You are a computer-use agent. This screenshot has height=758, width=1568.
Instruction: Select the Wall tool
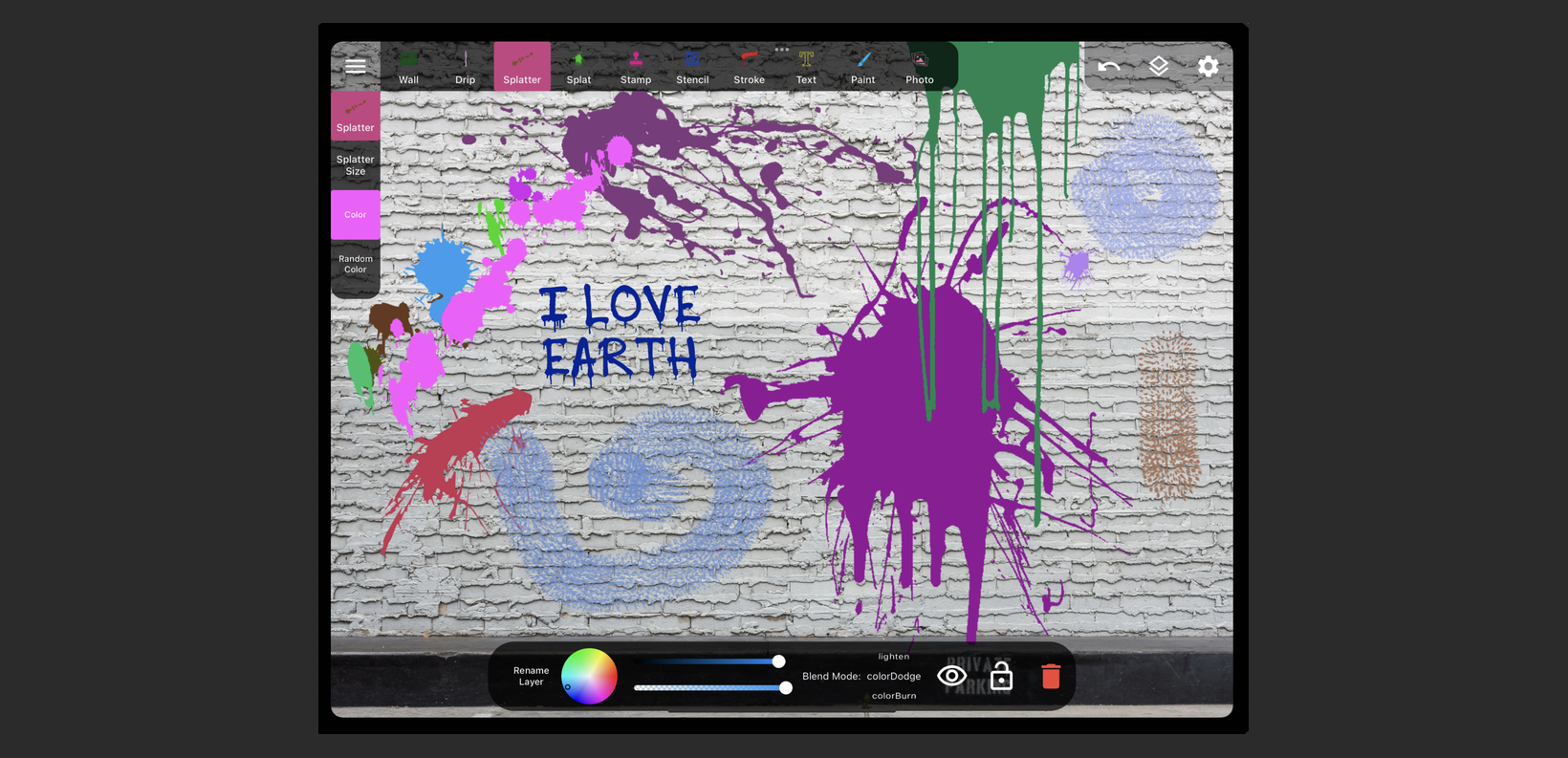[x=408, y=67]
